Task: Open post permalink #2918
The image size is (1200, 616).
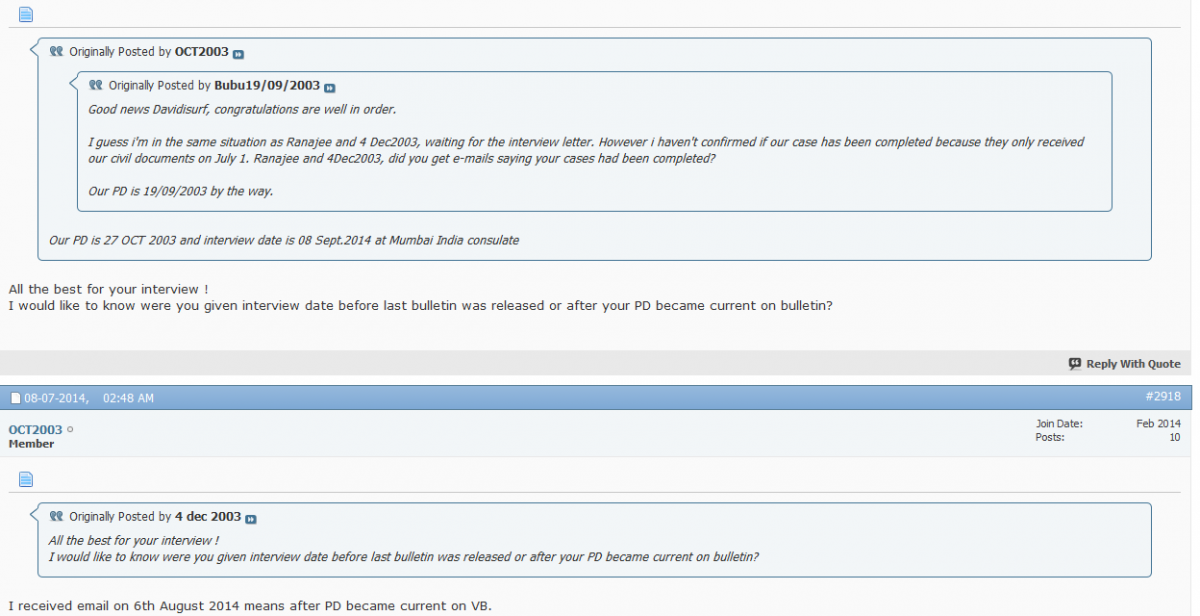Action: (x=1163, y=397)
